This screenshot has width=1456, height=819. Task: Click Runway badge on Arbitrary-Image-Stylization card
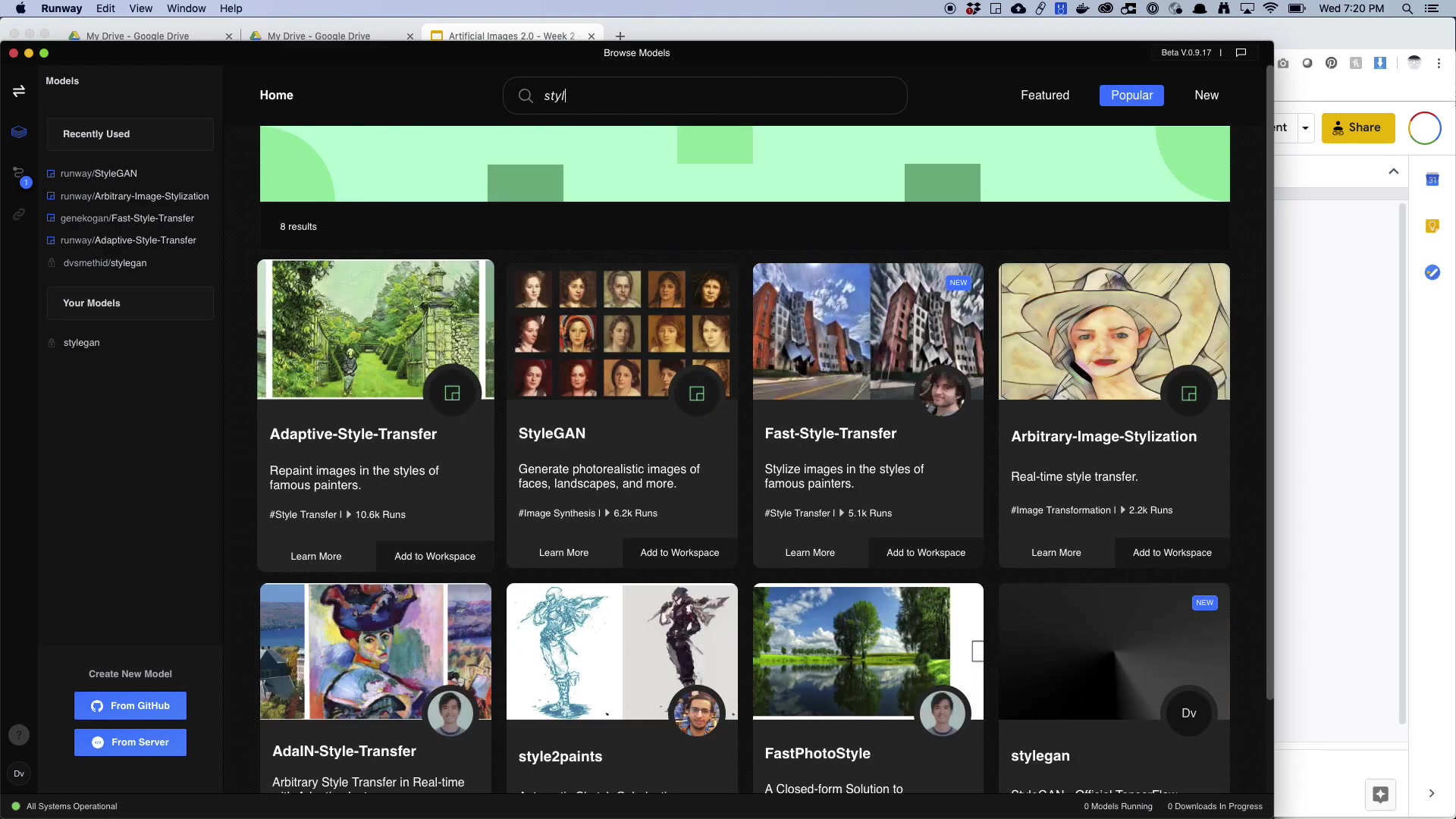(x=1189, y=393)
